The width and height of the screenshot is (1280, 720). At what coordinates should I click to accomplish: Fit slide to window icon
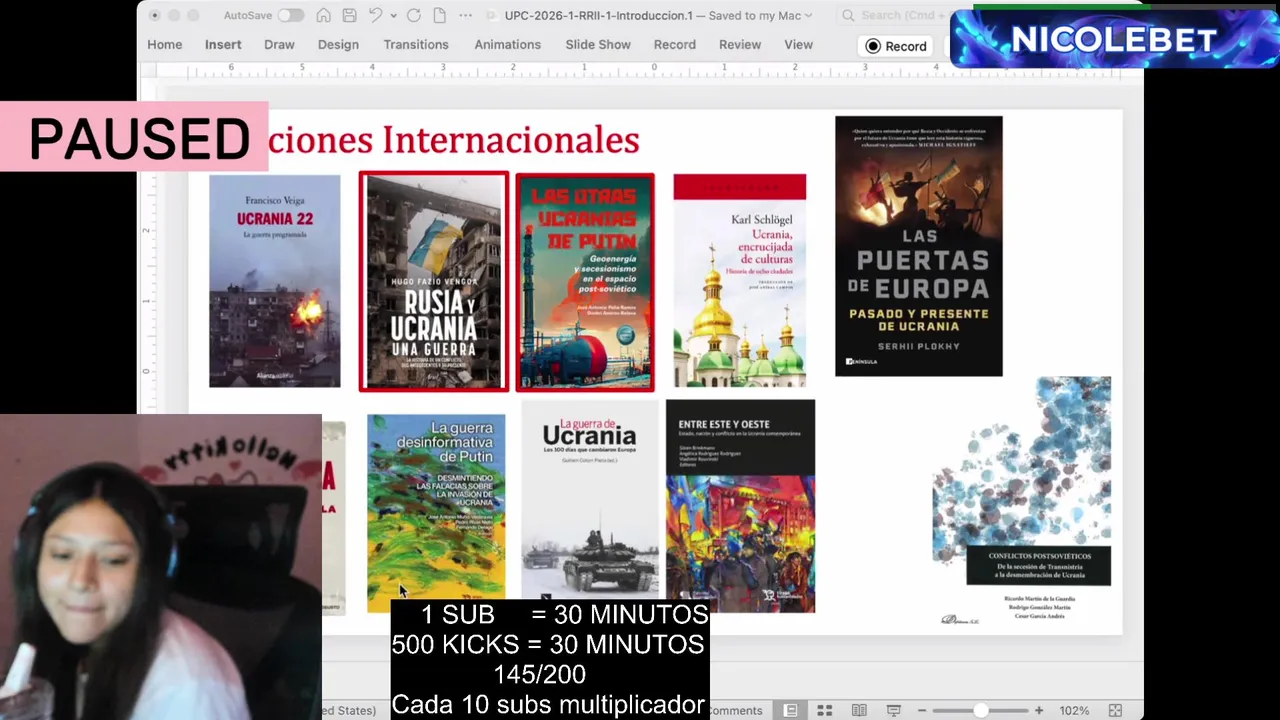(1115, 710)
